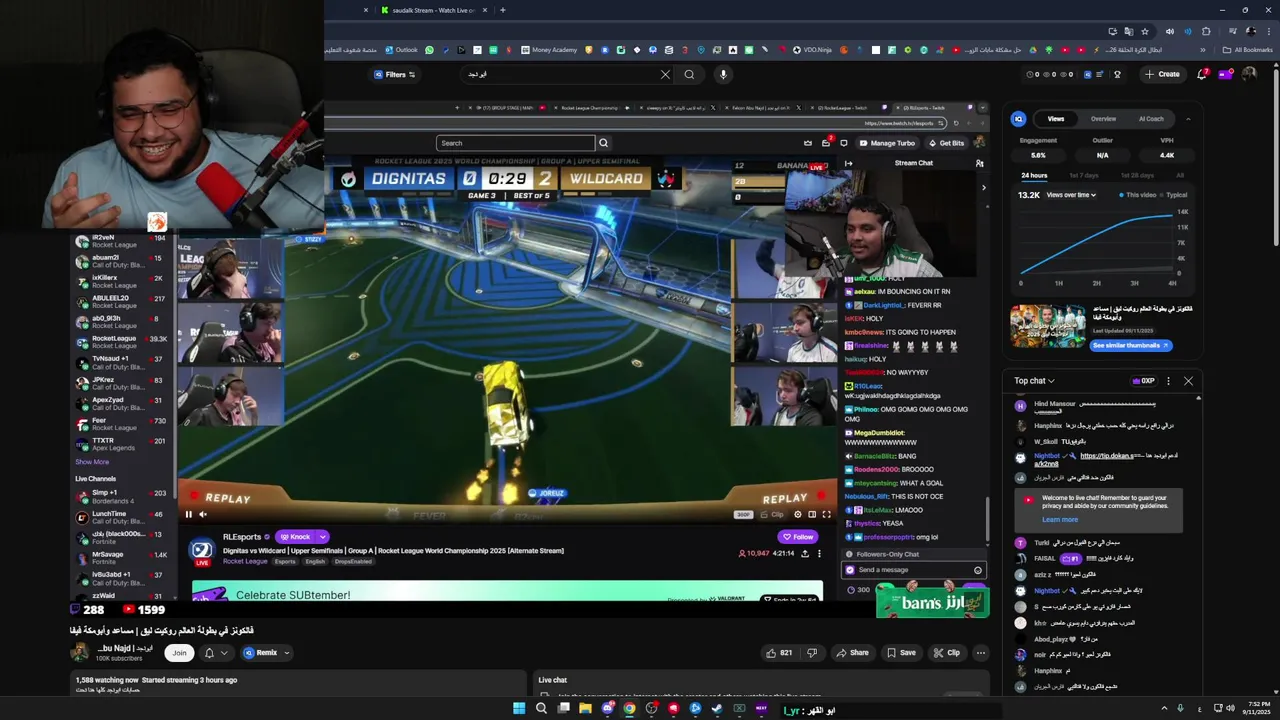1280x720 pixels.
Task: Open live chat options three-dot menu
Action: (1168, 381)
